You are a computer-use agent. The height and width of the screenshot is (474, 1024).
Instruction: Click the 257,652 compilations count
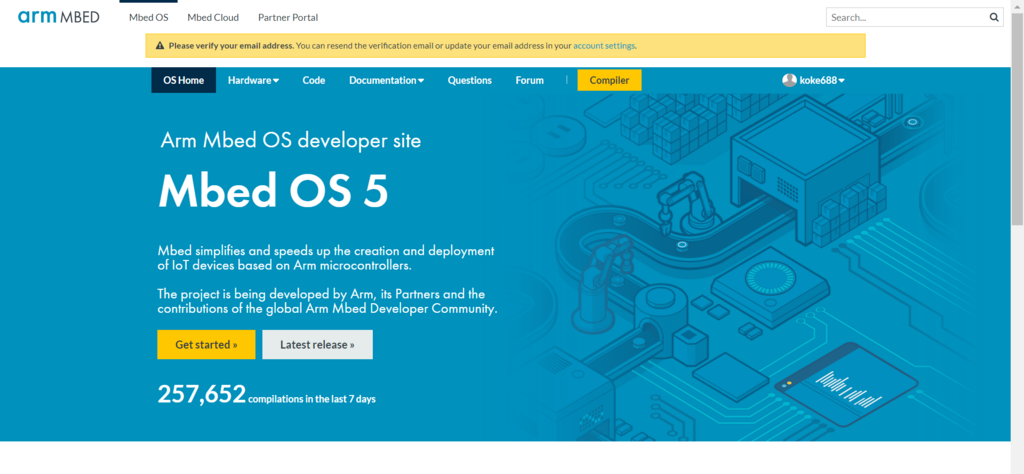click(202, 394)
